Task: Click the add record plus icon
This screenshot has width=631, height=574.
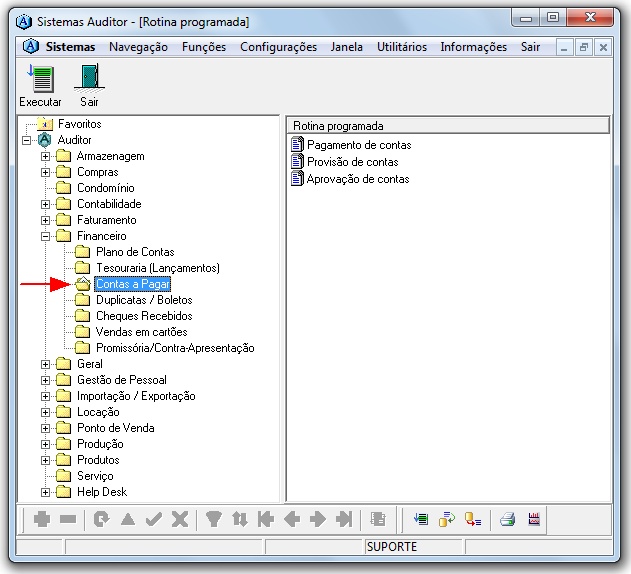Action: (42, 519)
